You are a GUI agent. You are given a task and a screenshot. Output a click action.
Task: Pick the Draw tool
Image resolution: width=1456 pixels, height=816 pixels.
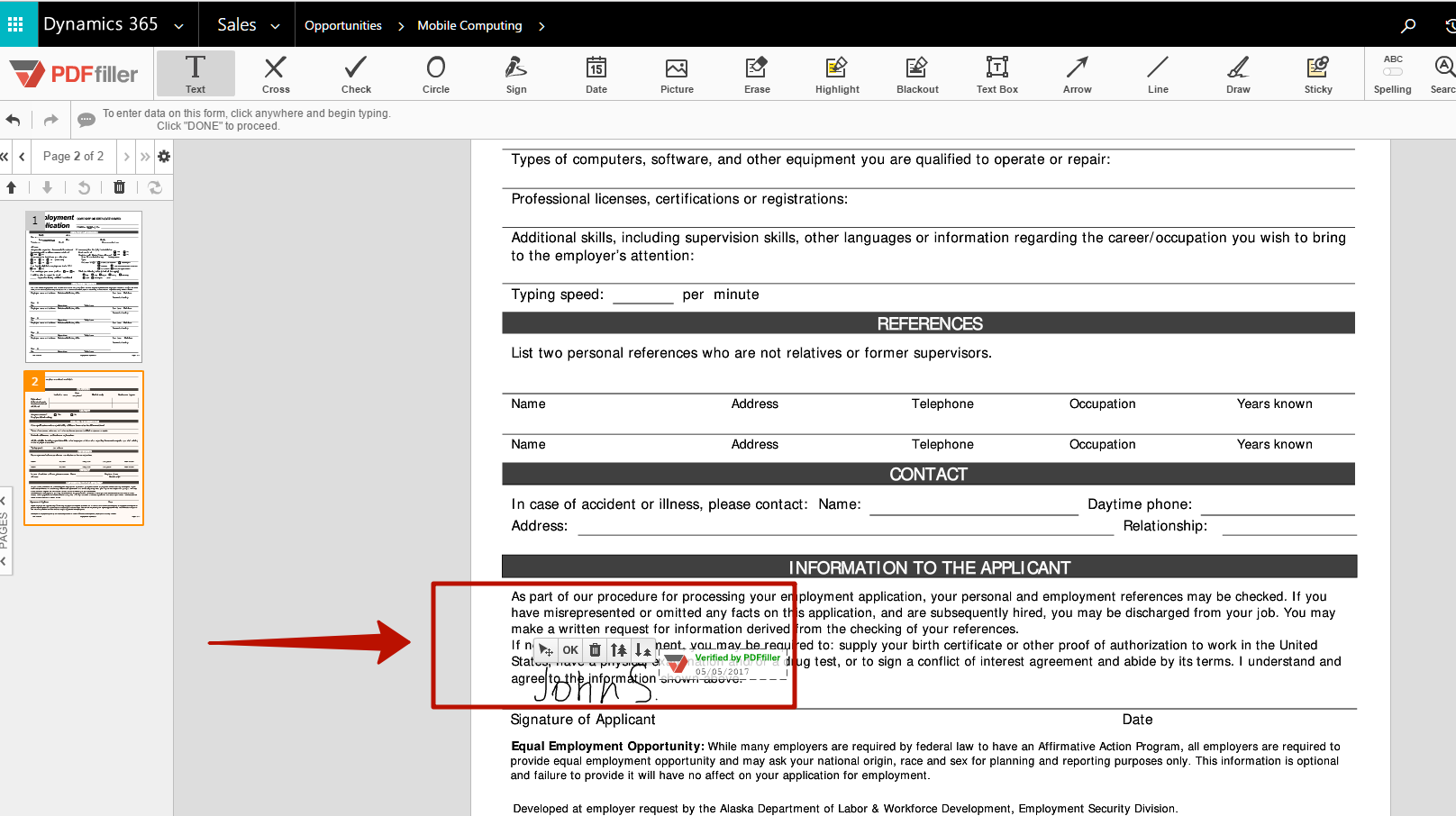[x=1238, y=73]
